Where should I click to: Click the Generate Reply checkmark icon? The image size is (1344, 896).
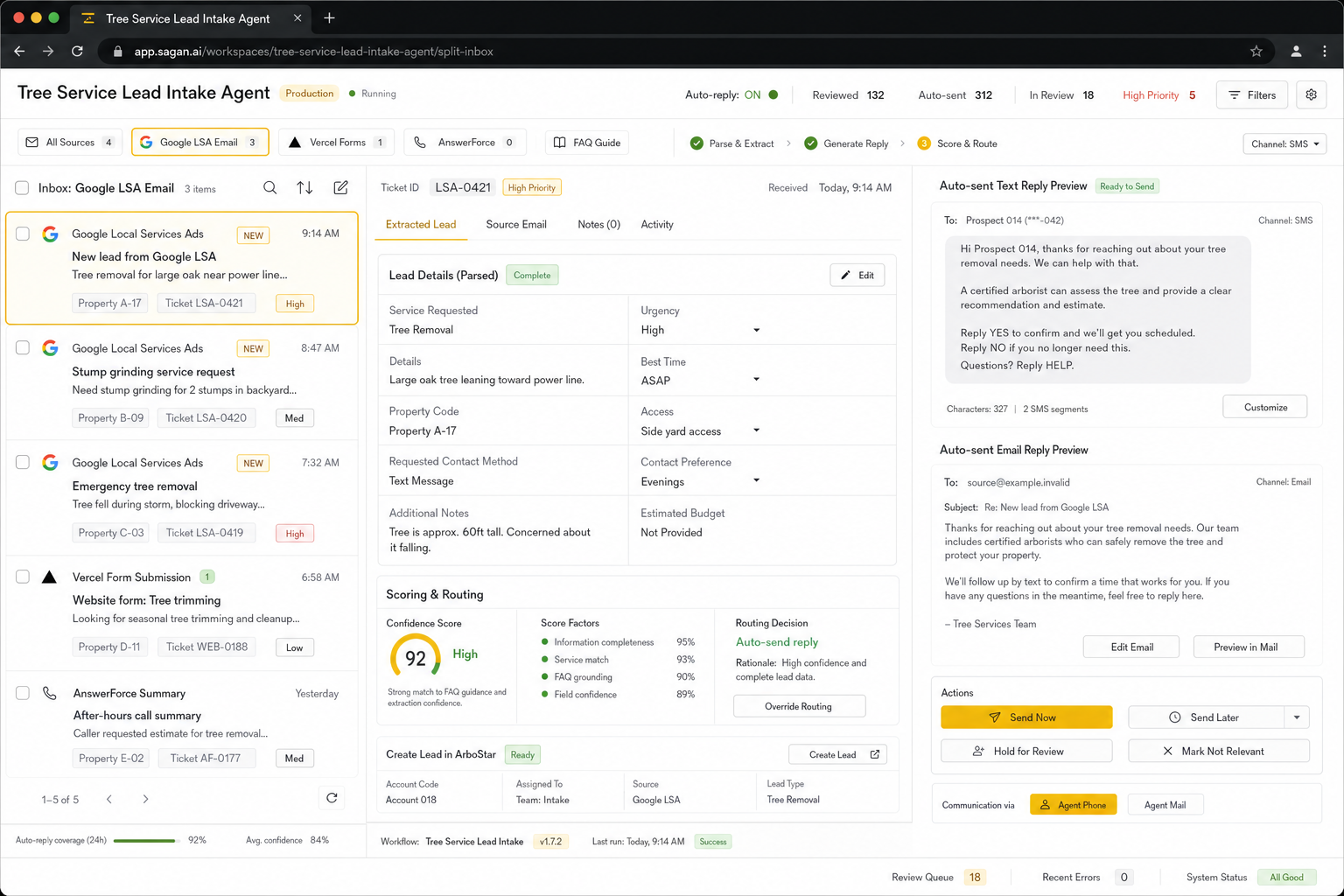pos(811,143)
